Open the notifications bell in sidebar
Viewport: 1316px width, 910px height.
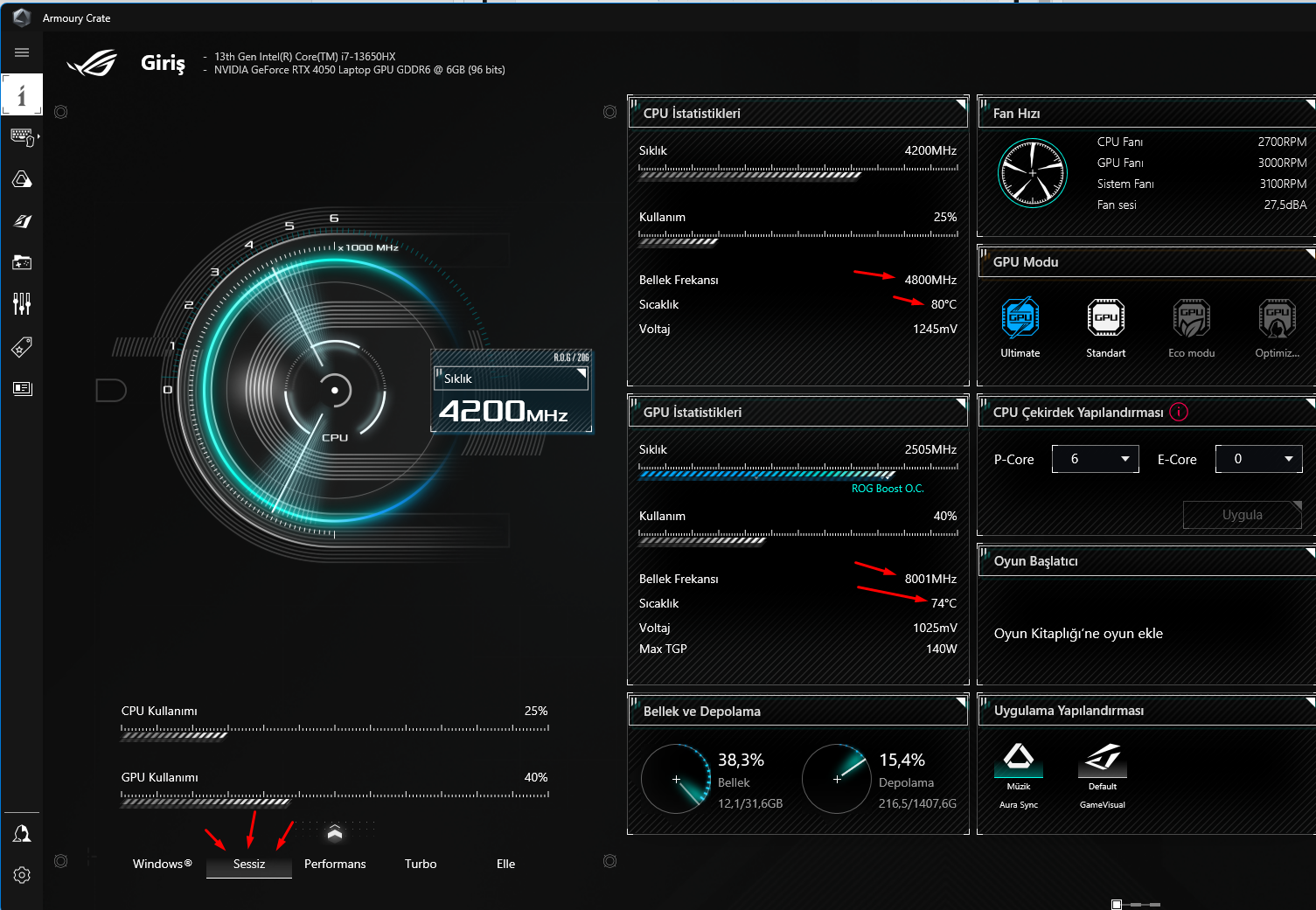click(22, 834)
